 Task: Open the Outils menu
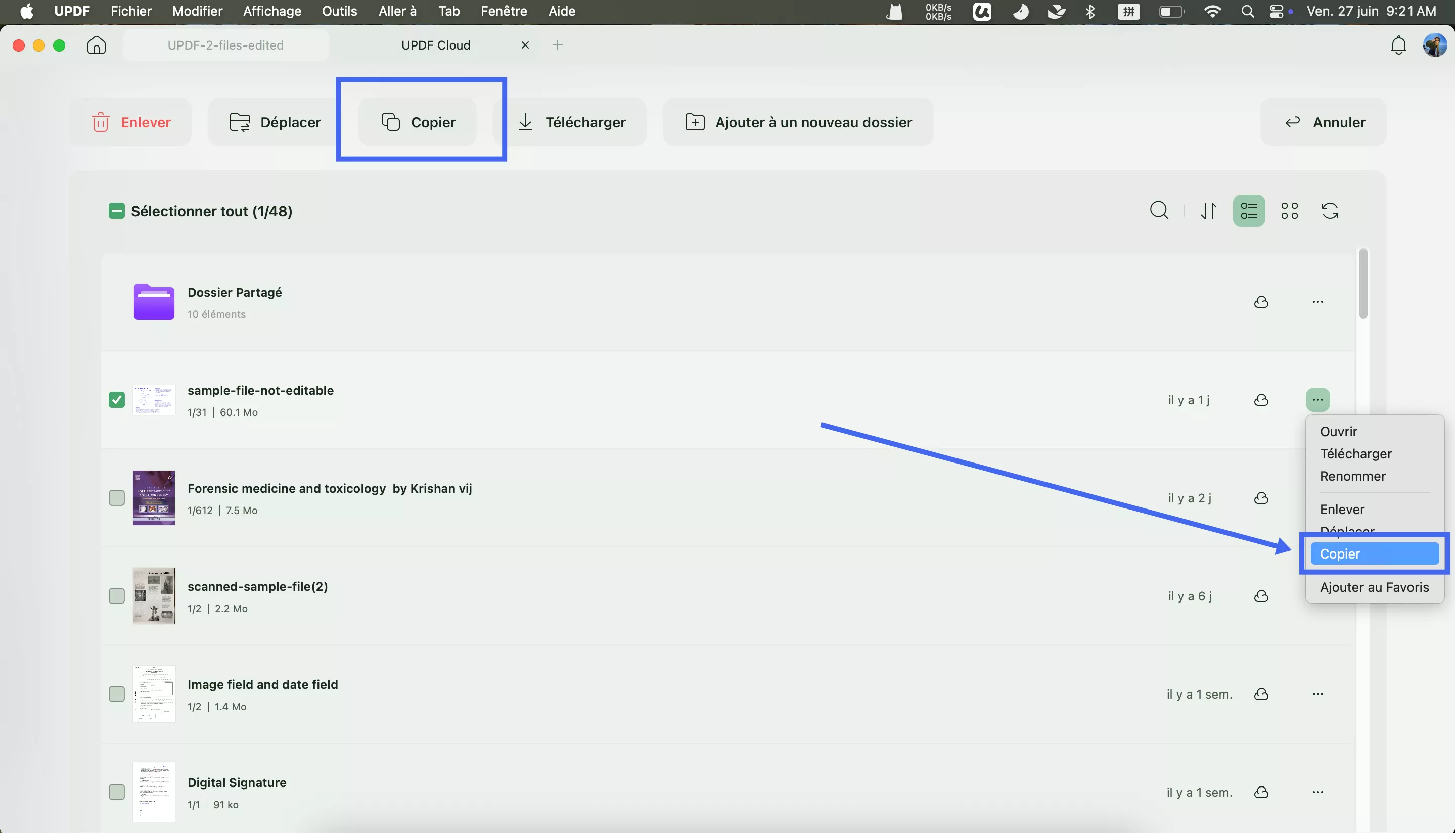tap(339, 12)
